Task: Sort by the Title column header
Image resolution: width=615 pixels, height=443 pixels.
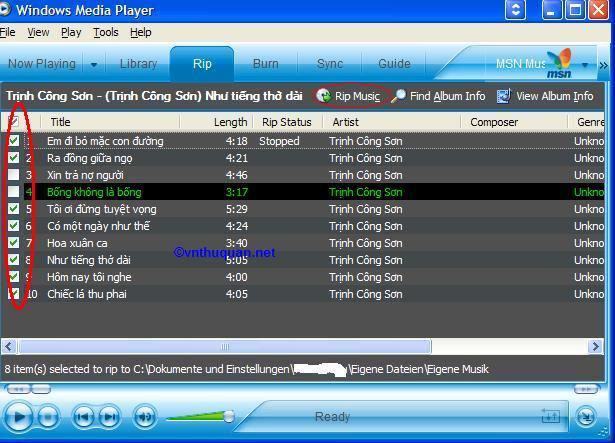Action: coord(111,122)
